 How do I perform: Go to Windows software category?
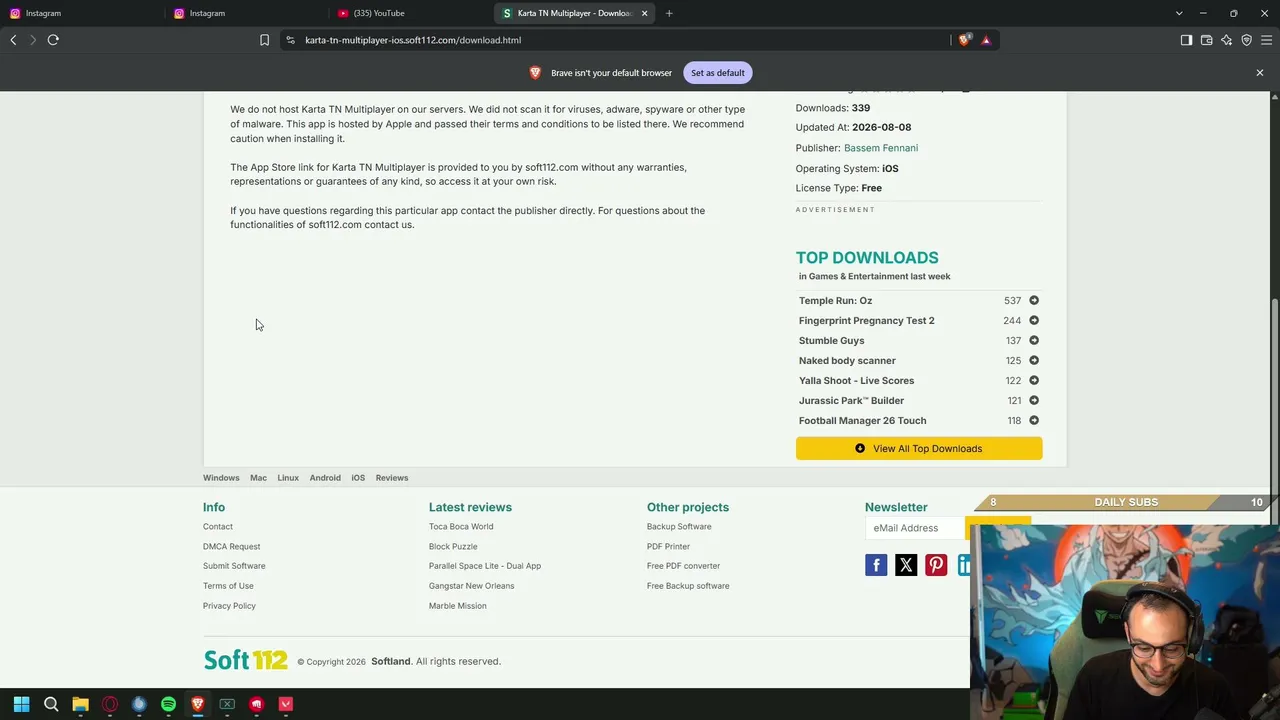[221, 478]
